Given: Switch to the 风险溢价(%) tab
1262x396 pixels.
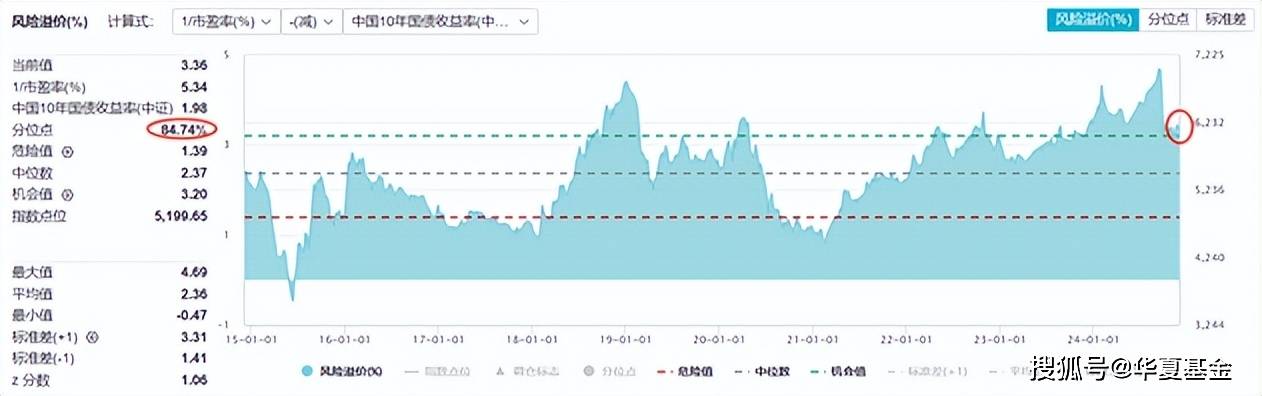Looking at the screenshot, I should (1094, 19).
